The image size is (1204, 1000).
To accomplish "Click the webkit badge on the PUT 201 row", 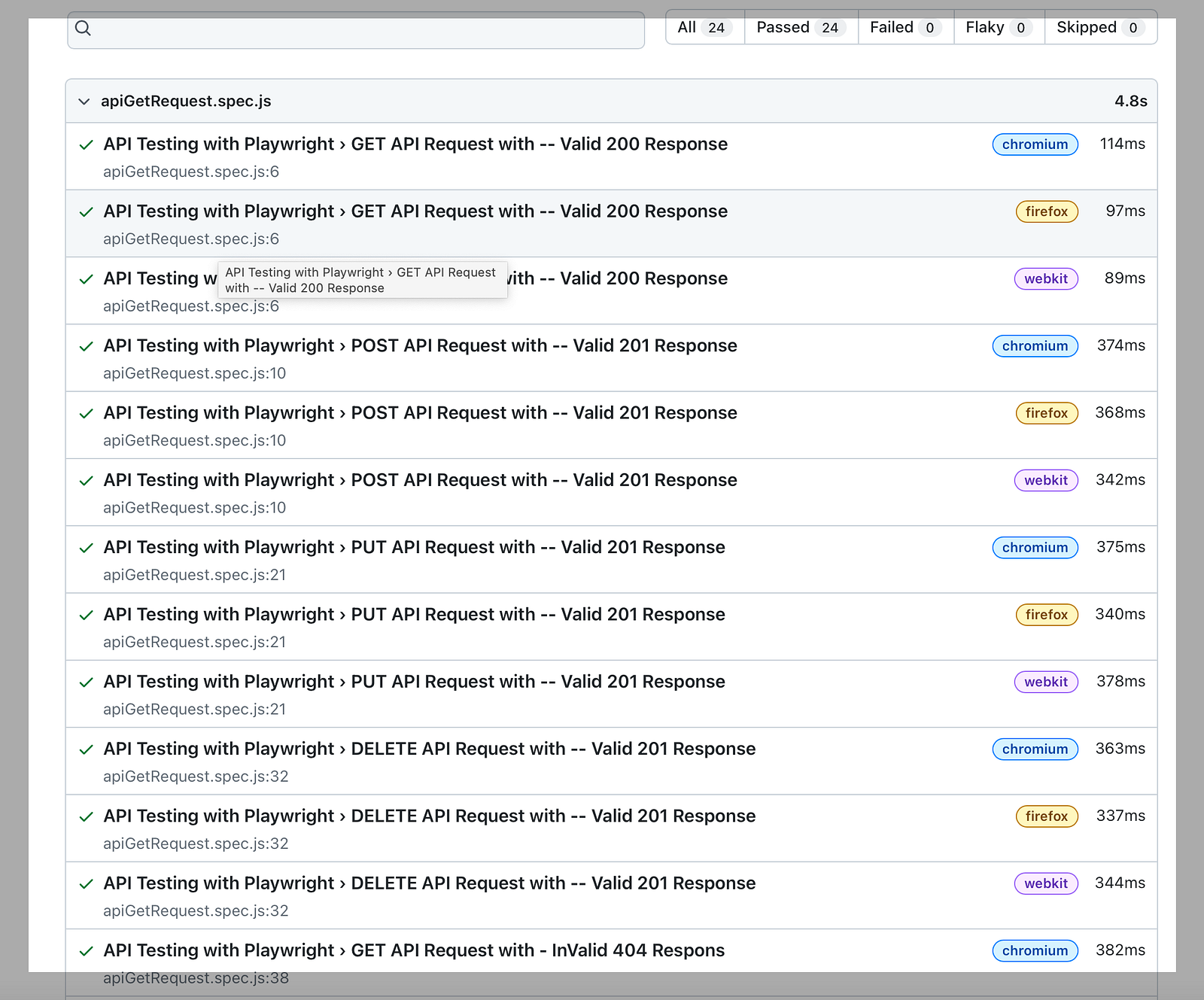I will [x=1046, y=682].
